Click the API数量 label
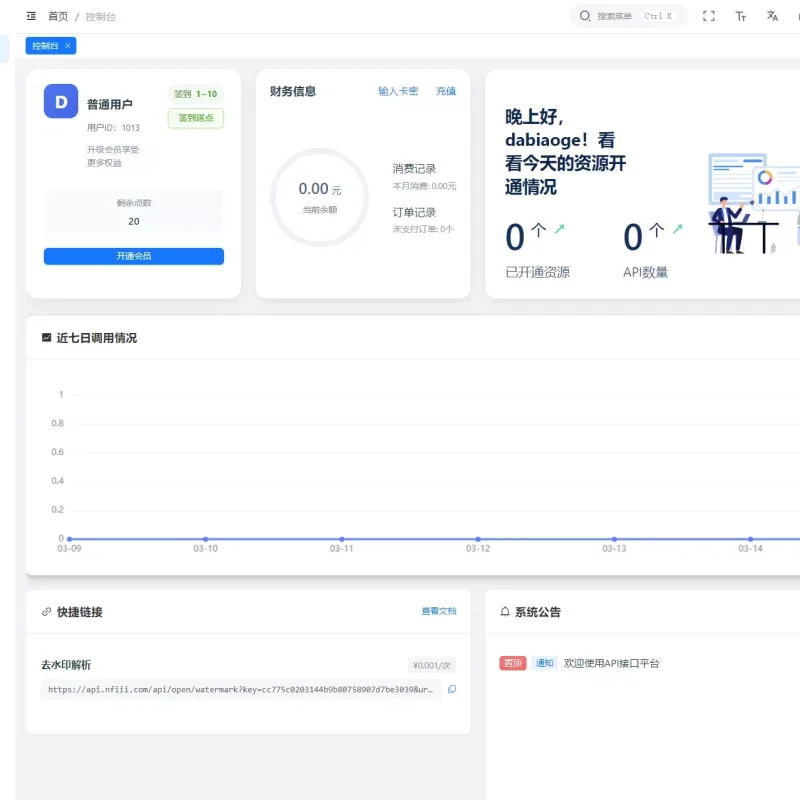 [x=645, y=272]
